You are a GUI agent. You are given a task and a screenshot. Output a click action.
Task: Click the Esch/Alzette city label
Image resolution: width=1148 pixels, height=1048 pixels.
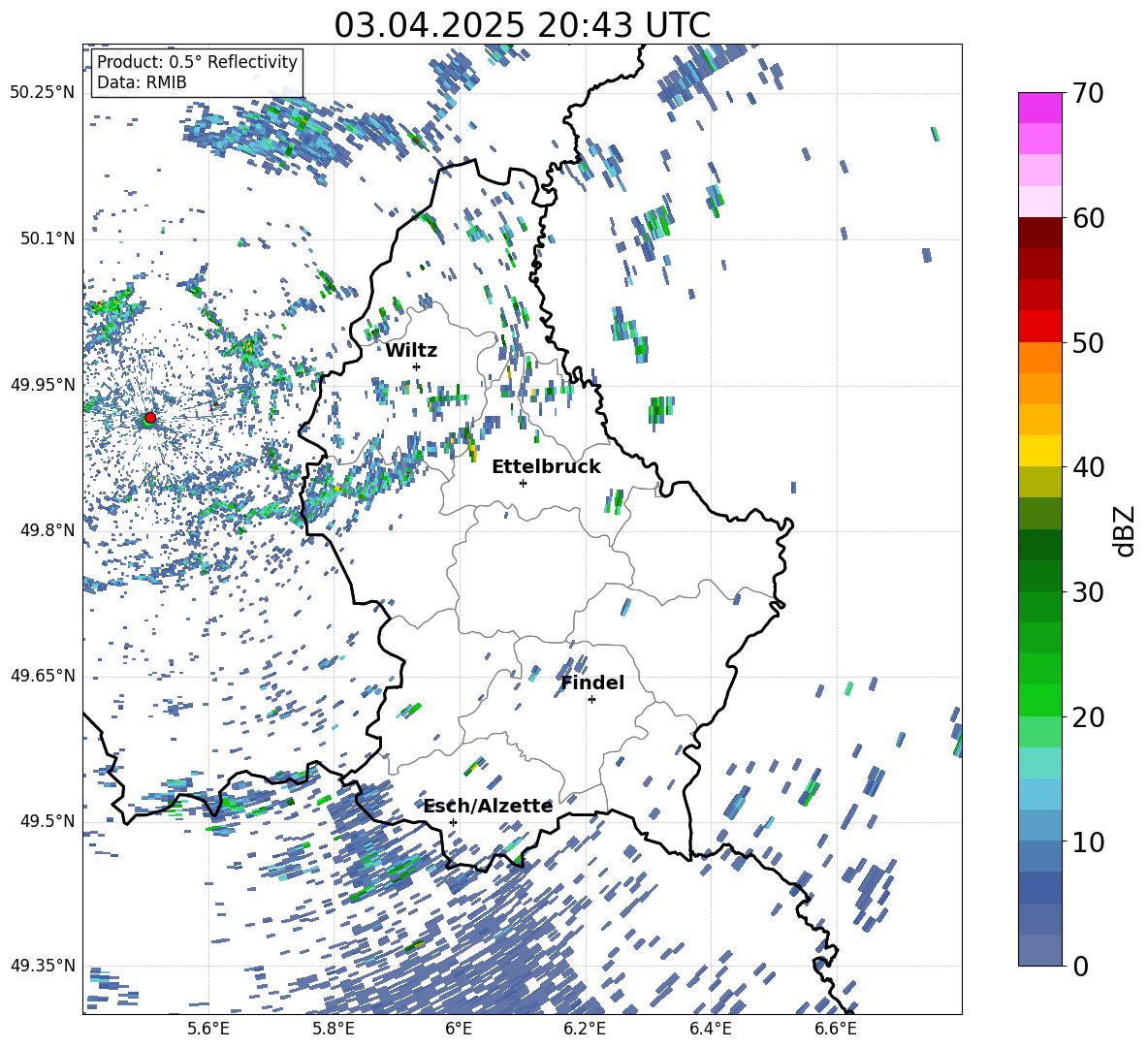pyautogui.click(x=488, y=806)
